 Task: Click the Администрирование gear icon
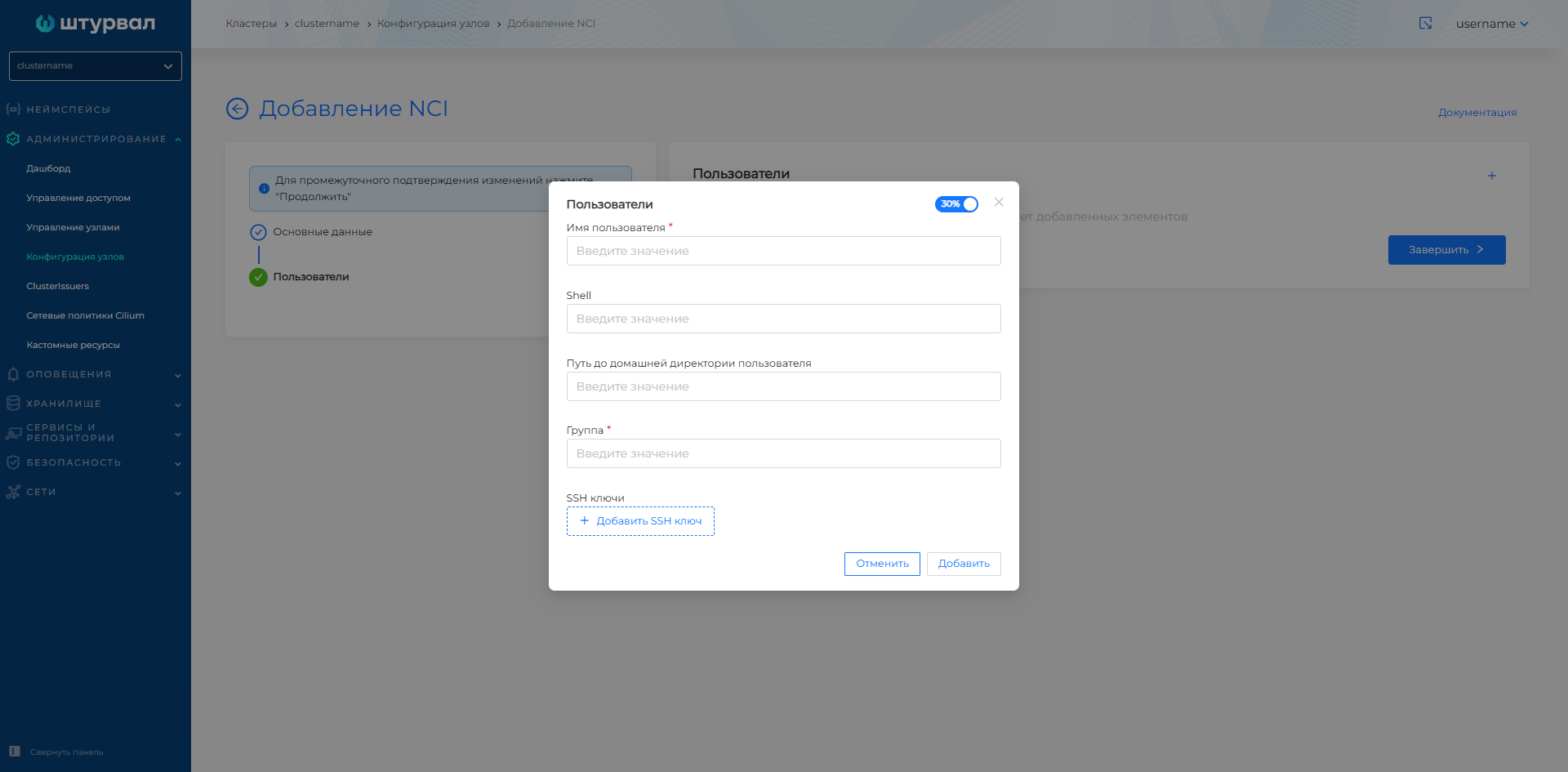tap(12, 138)
